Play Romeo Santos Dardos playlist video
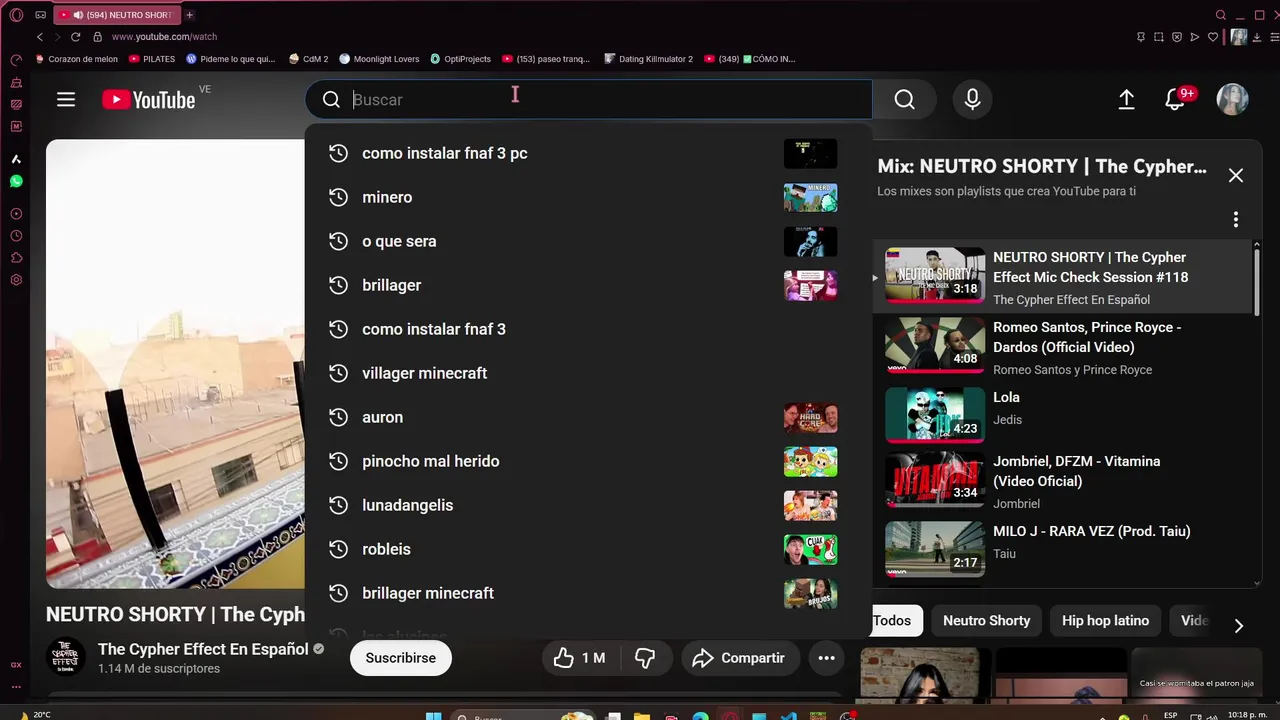The height and width of the screenshot is (720, 1280). pyautogui.click(x=1063, y=347)
